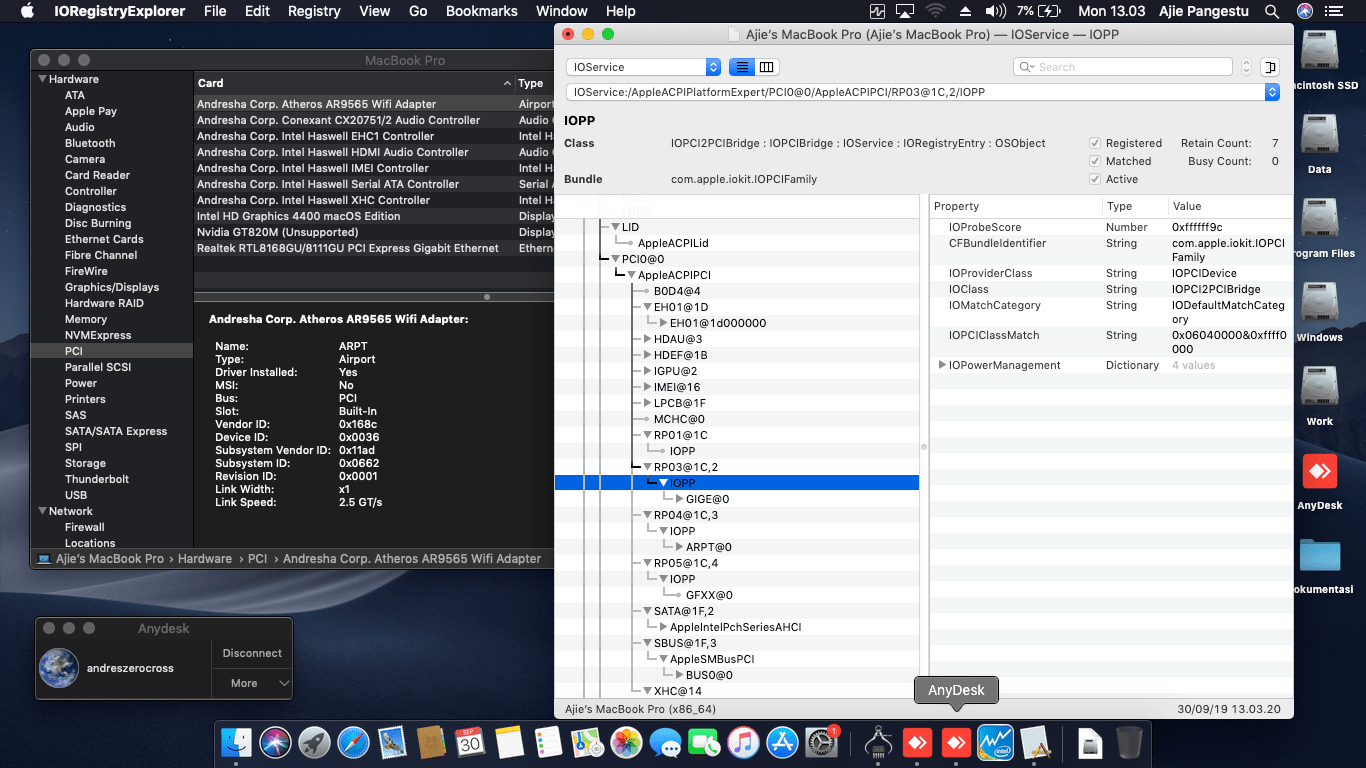1366x768 pixels.
Task: Toggle the Matched checkbox
Action: 1095,161
